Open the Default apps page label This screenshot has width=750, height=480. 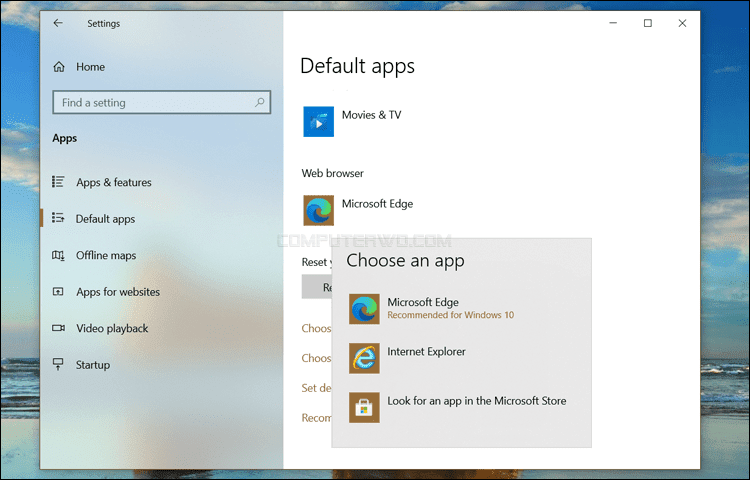(x=105, y=219)
